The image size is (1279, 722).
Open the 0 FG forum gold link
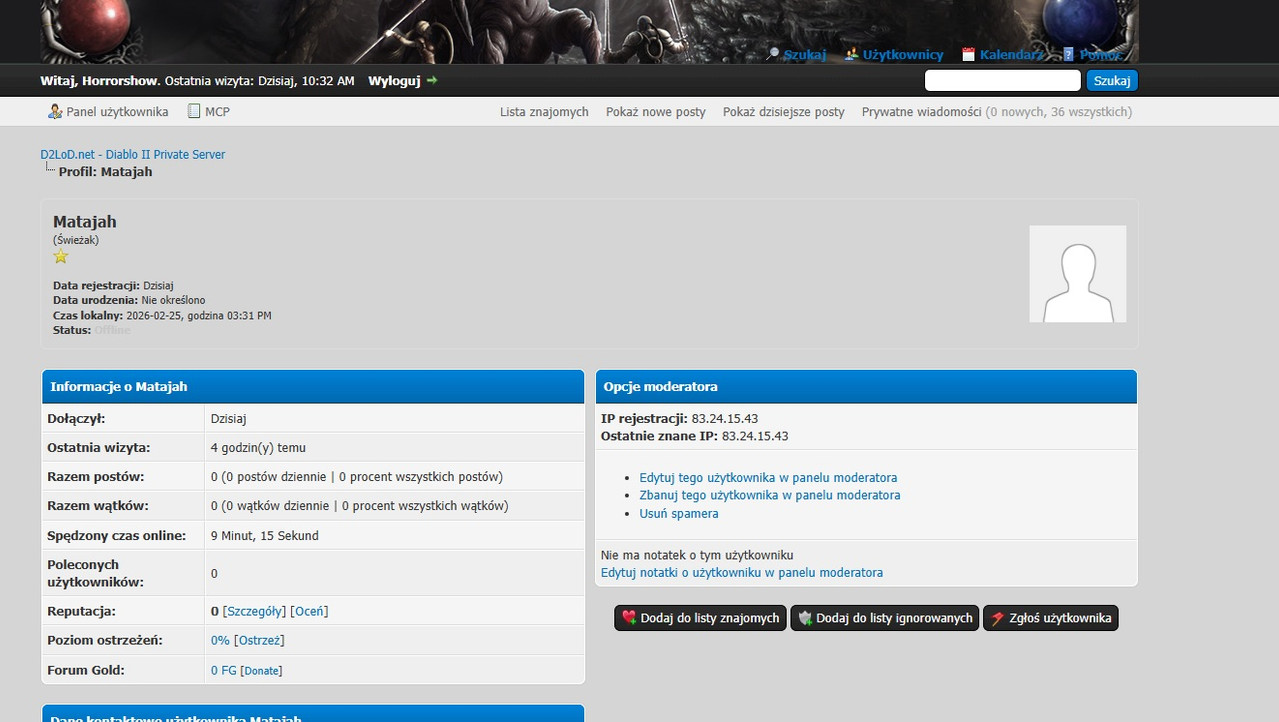point(224,670)
